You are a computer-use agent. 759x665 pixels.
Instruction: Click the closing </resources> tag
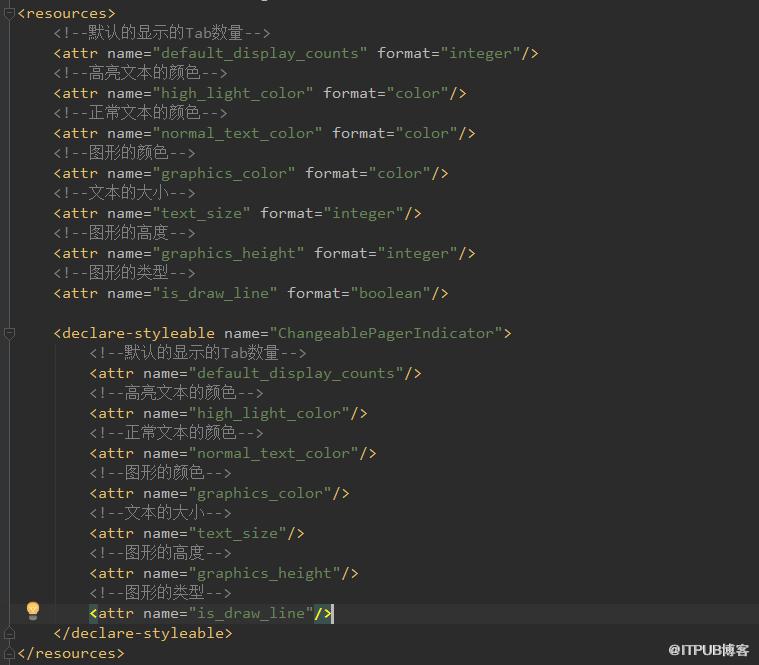(71, 653)
